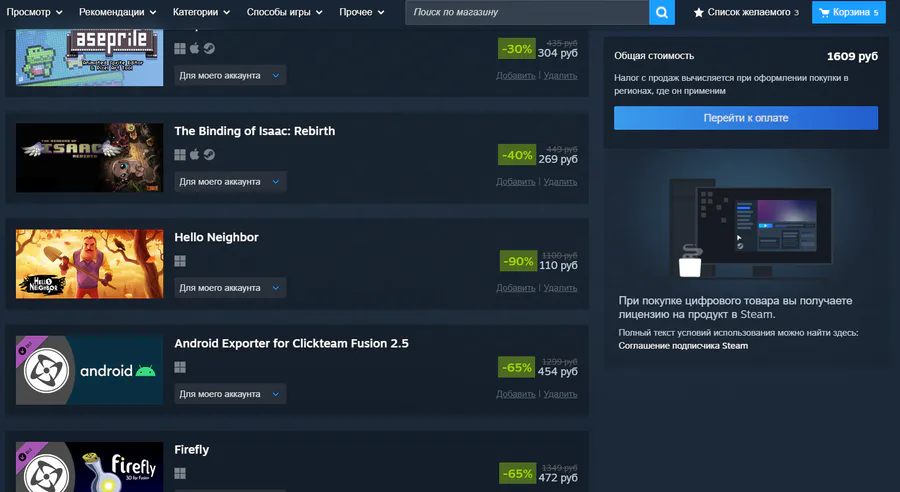Open account dropdown for Binding of Isaac

click(230, 181)
